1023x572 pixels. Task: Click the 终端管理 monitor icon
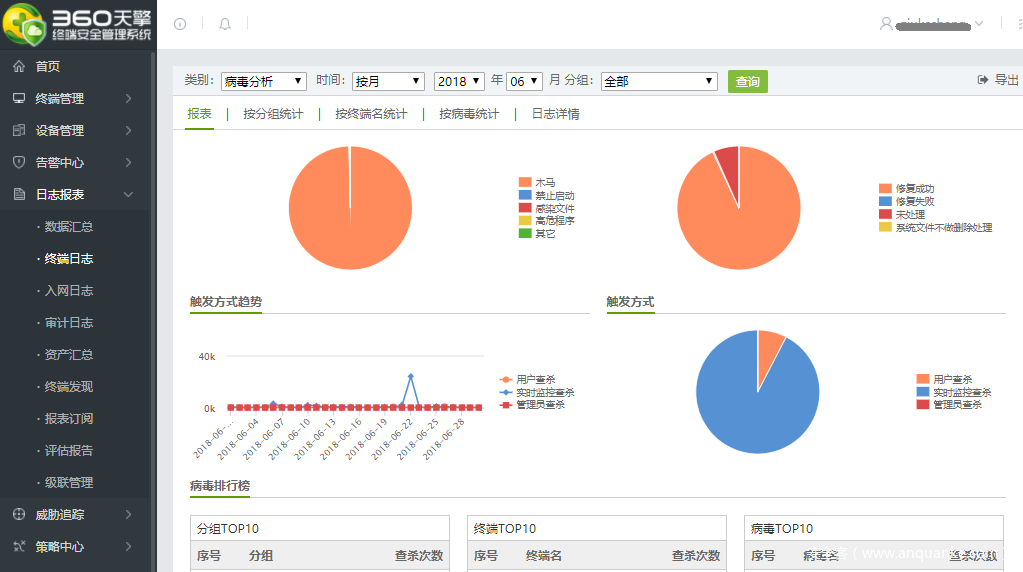18,98
